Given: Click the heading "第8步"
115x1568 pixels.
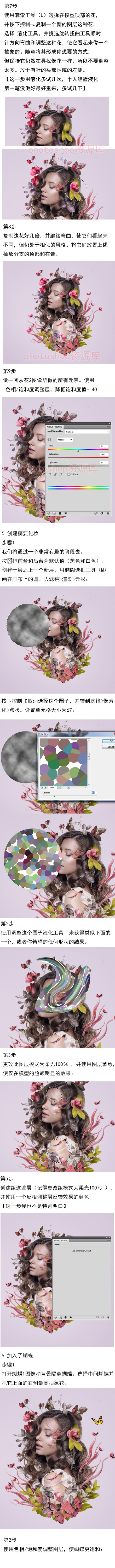Looking at the screenshot, I should point(9,226).
